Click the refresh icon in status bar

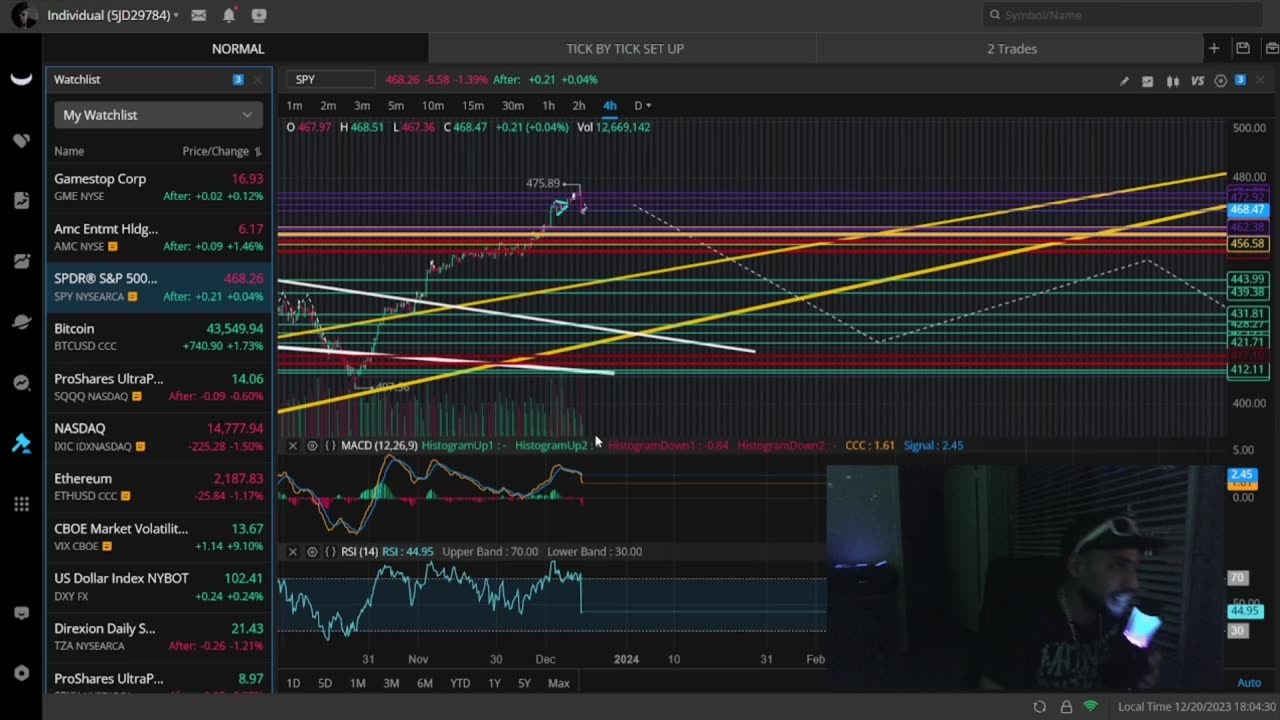(x=1040, y=707)
